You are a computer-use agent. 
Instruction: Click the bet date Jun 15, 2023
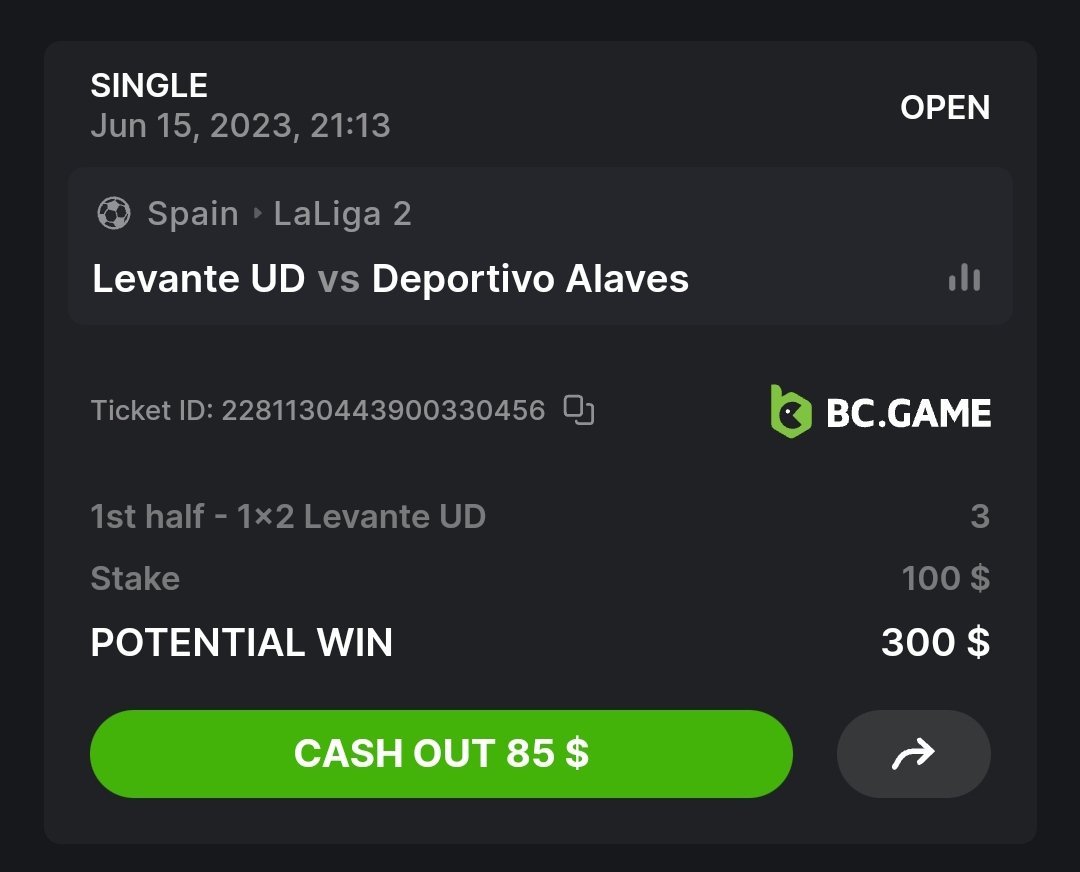coord(240,126)
